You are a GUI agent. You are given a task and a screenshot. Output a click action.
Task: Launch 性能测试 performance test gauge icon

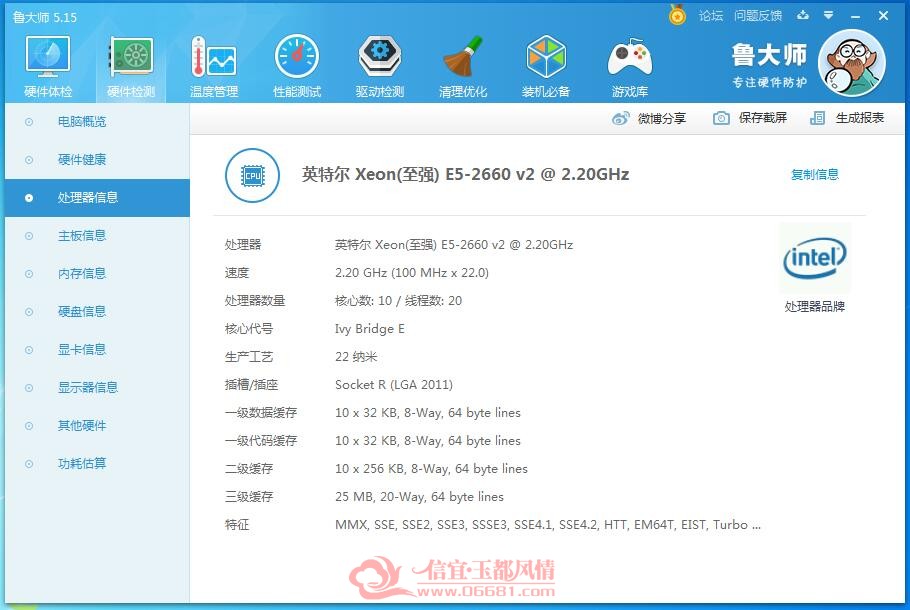pyautogui.click(x=297, y=56)
